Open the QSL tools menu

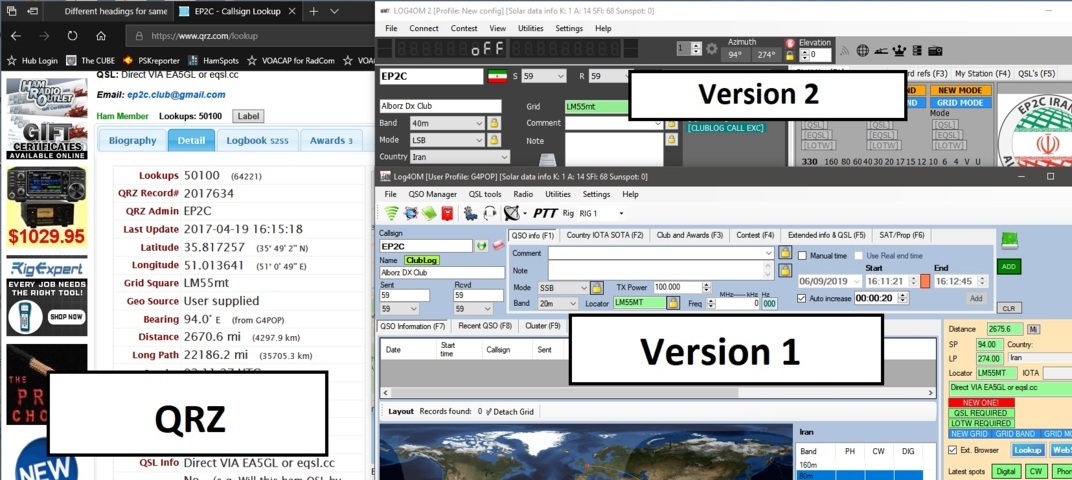pyautogui.click(x=485, y=194)
